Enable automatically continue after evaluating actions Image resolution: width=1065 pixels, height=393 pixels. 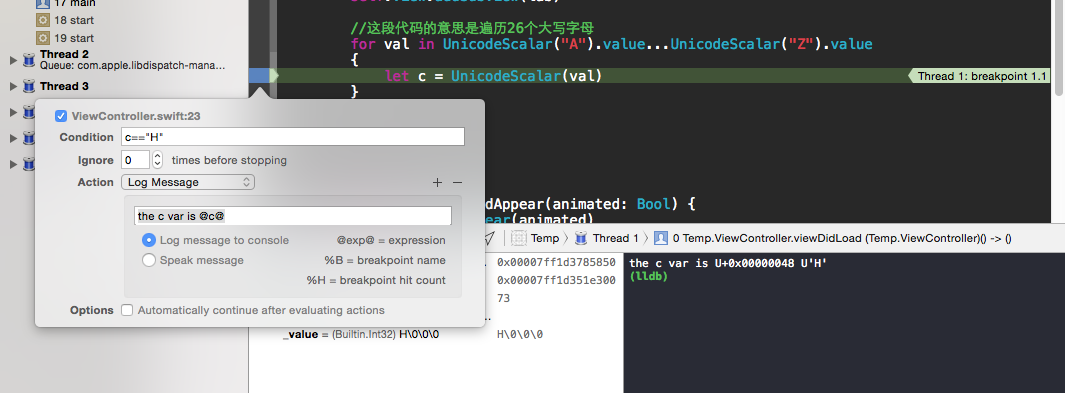(127, 310)
